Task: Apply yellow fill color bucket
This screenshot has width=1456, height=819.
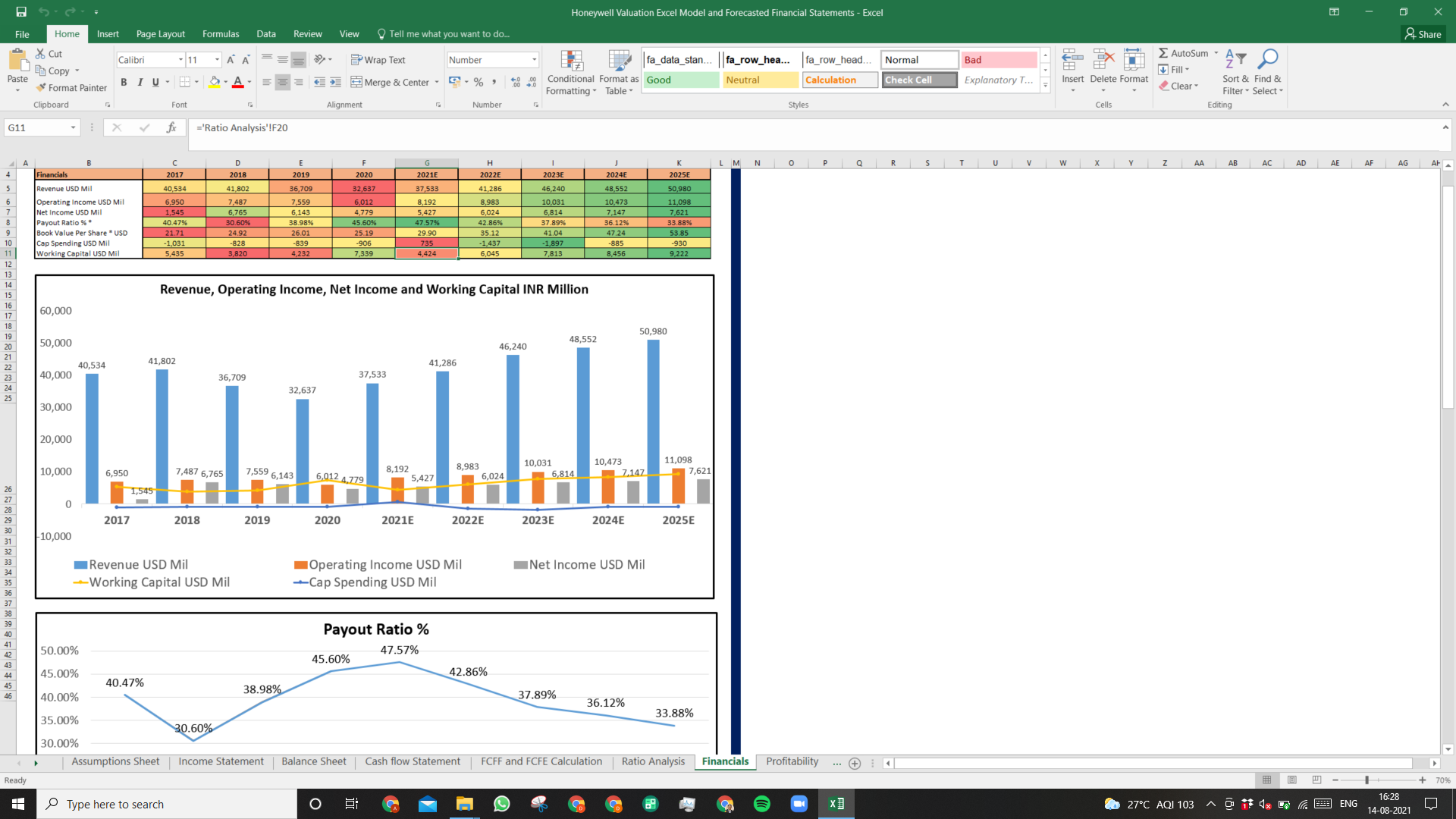Action: coord(215,82)
